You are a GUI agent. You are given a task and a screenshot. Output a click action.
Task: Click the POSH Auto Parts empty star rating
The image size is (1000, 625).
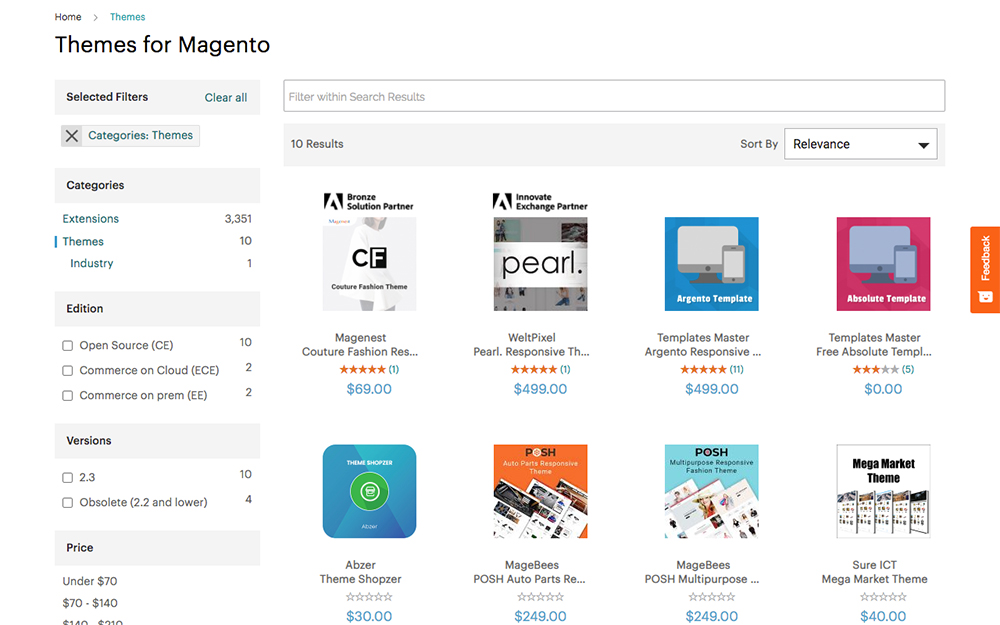tap(540, 597)
